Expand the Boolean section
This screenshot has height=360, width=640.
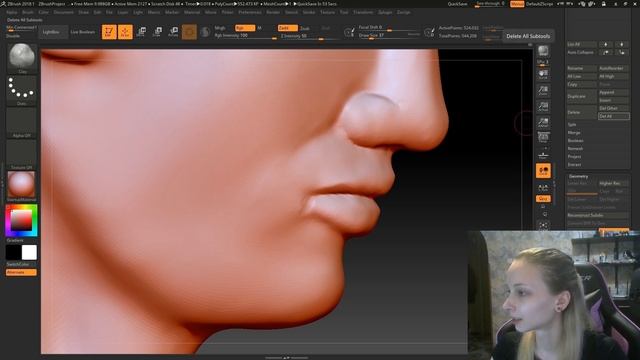pyautogui.click(x=576, y=140)
